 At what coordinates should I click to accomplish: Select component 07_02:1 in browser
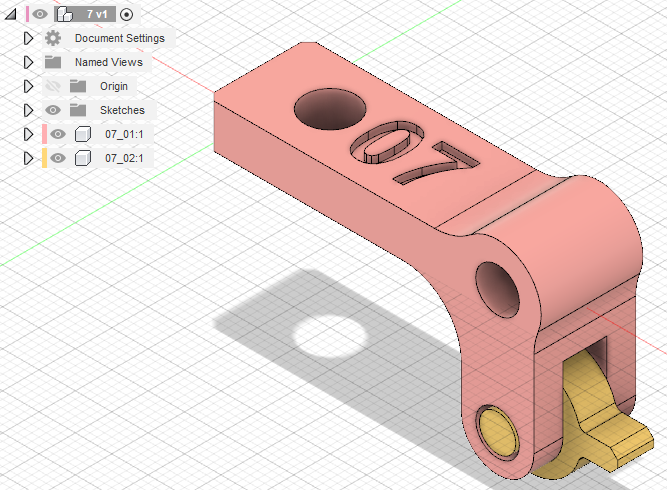pos(124,158)
